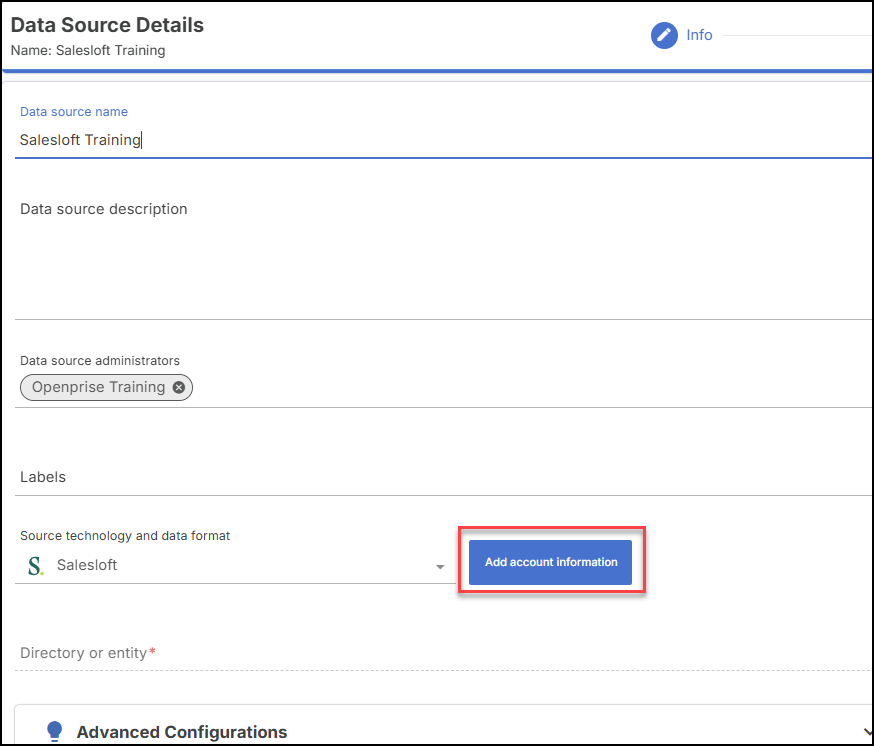This screenshot has height=746, width=874.
Task: Click the Data source administrators label
Action: [100, 361]
